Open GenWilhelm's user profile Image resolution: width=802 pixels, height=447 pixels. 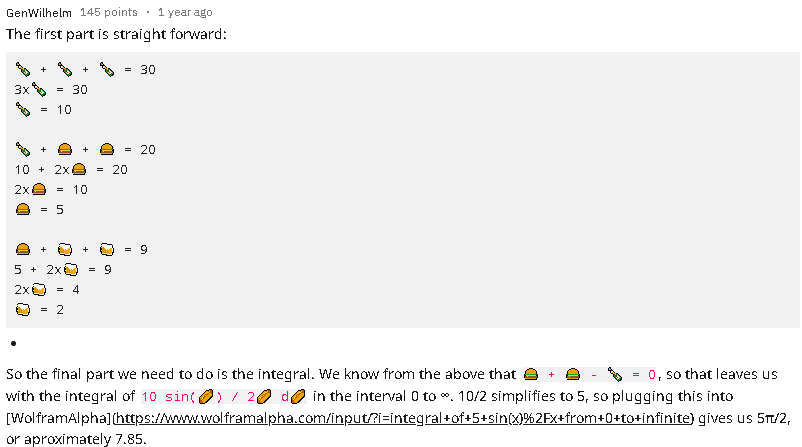click(x=39, y=12)
